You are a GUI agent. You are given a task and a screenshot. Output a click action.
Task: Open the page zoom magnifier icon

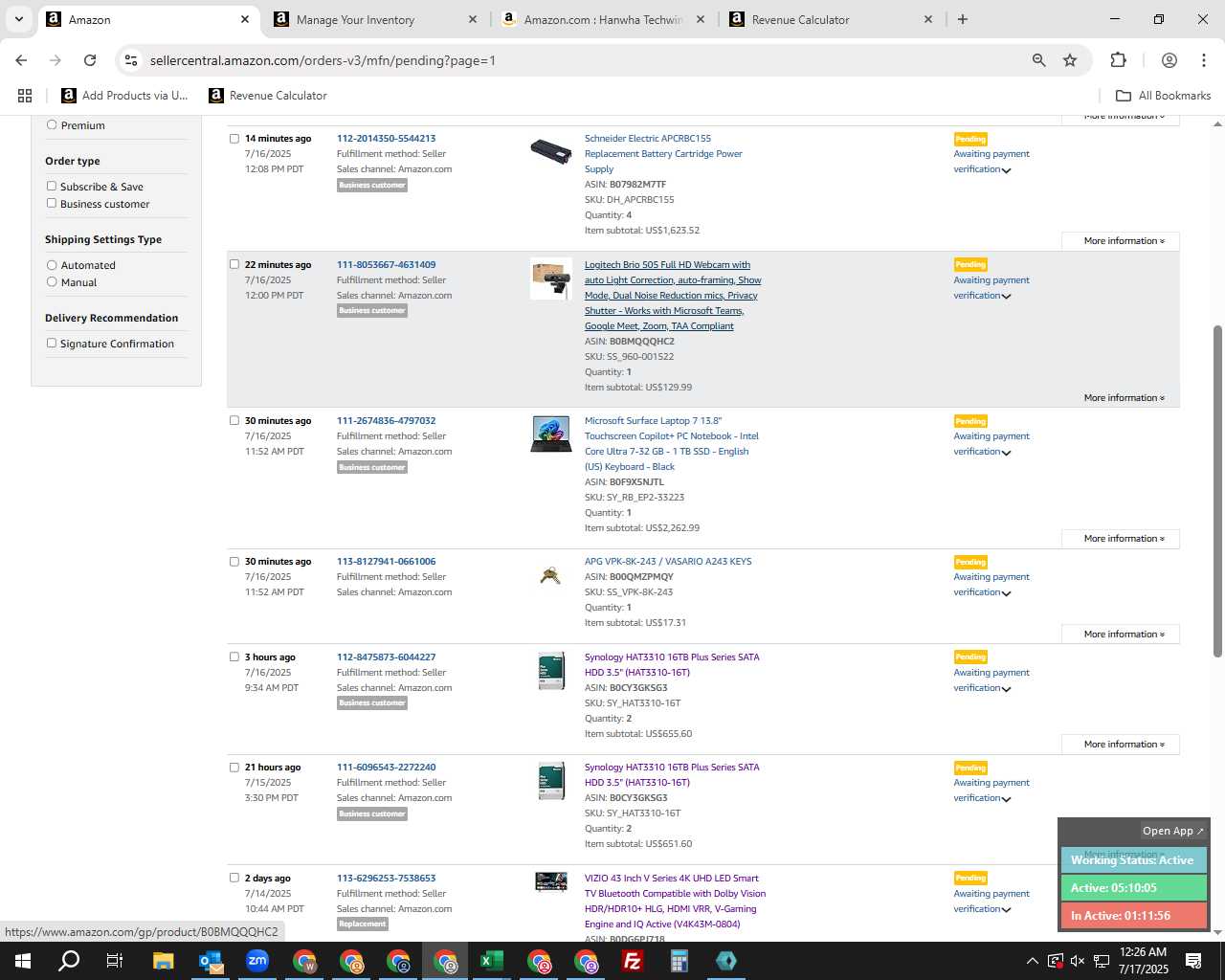(x=1039, y=60)
